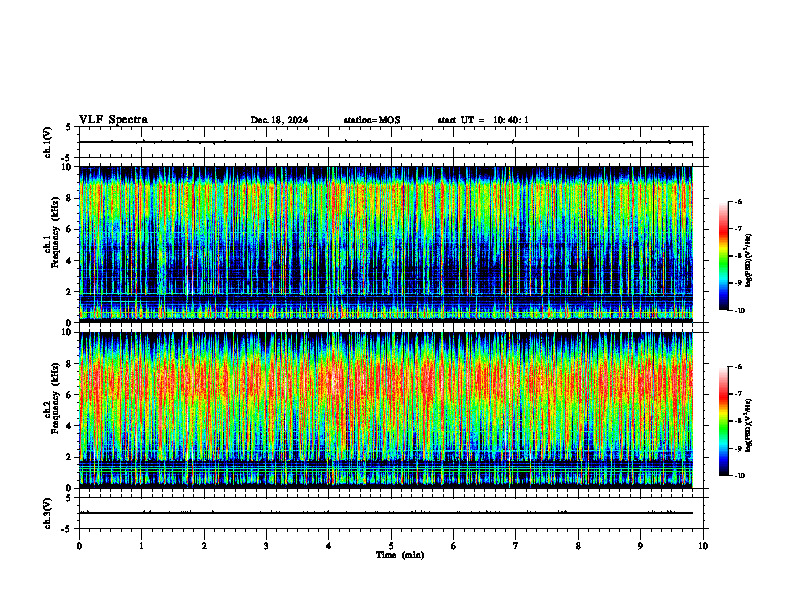The width and height of the screenshot is (792, 612).
Task: Select the "start UT = 10:40: 1" text
Action: (483, 120)
